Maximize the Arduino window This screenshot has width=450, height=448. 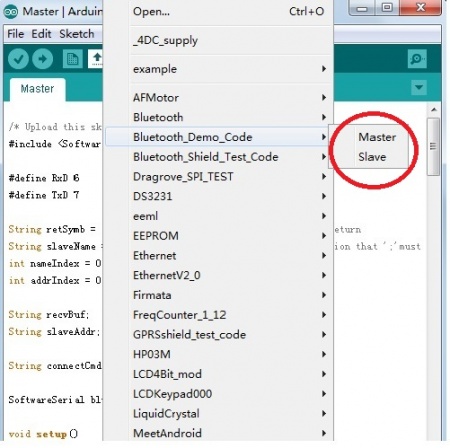pyautogui.click(x=387, y=8)
